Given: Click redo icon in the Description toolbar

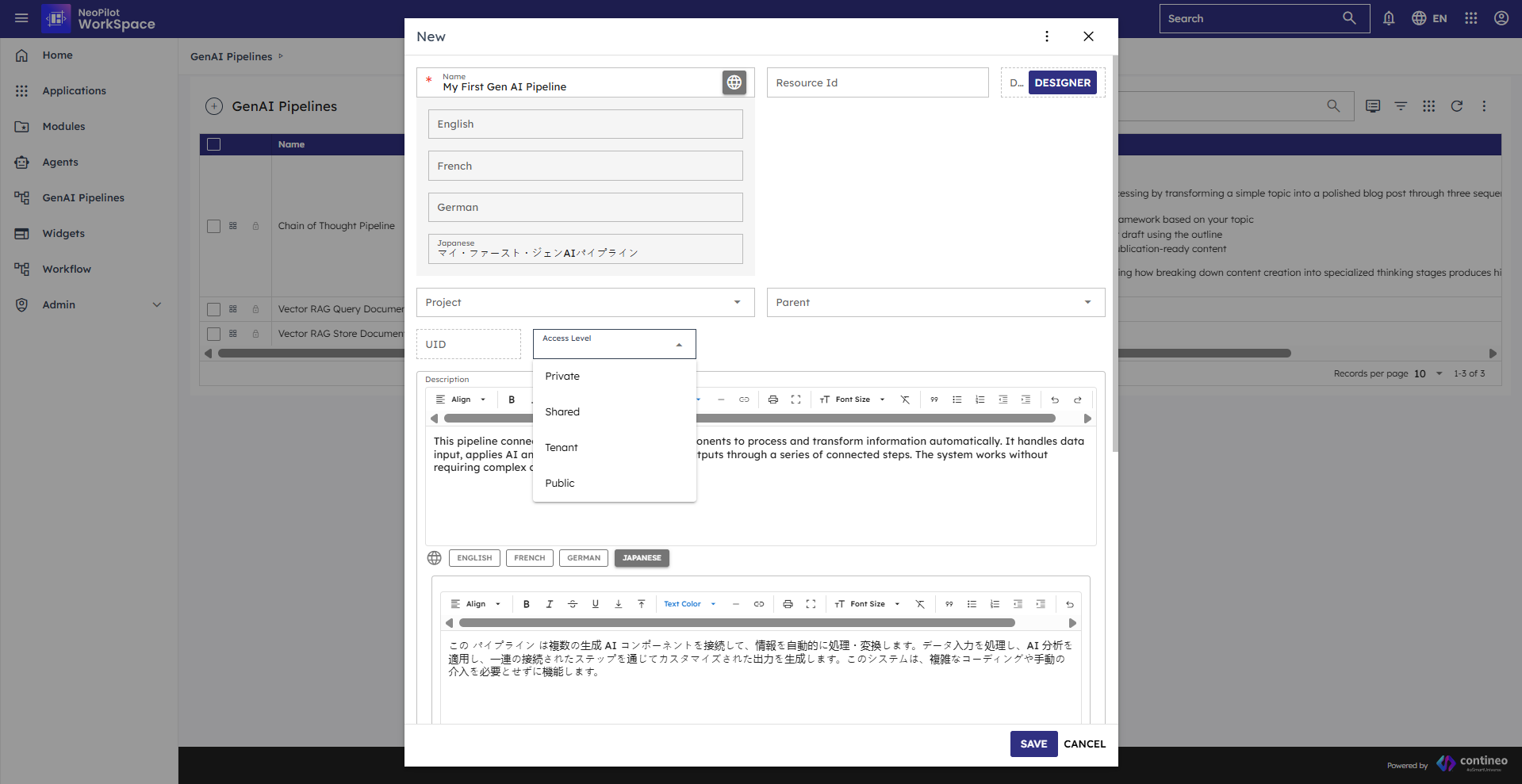Looking at the screenshot, I should point(1077,400).
